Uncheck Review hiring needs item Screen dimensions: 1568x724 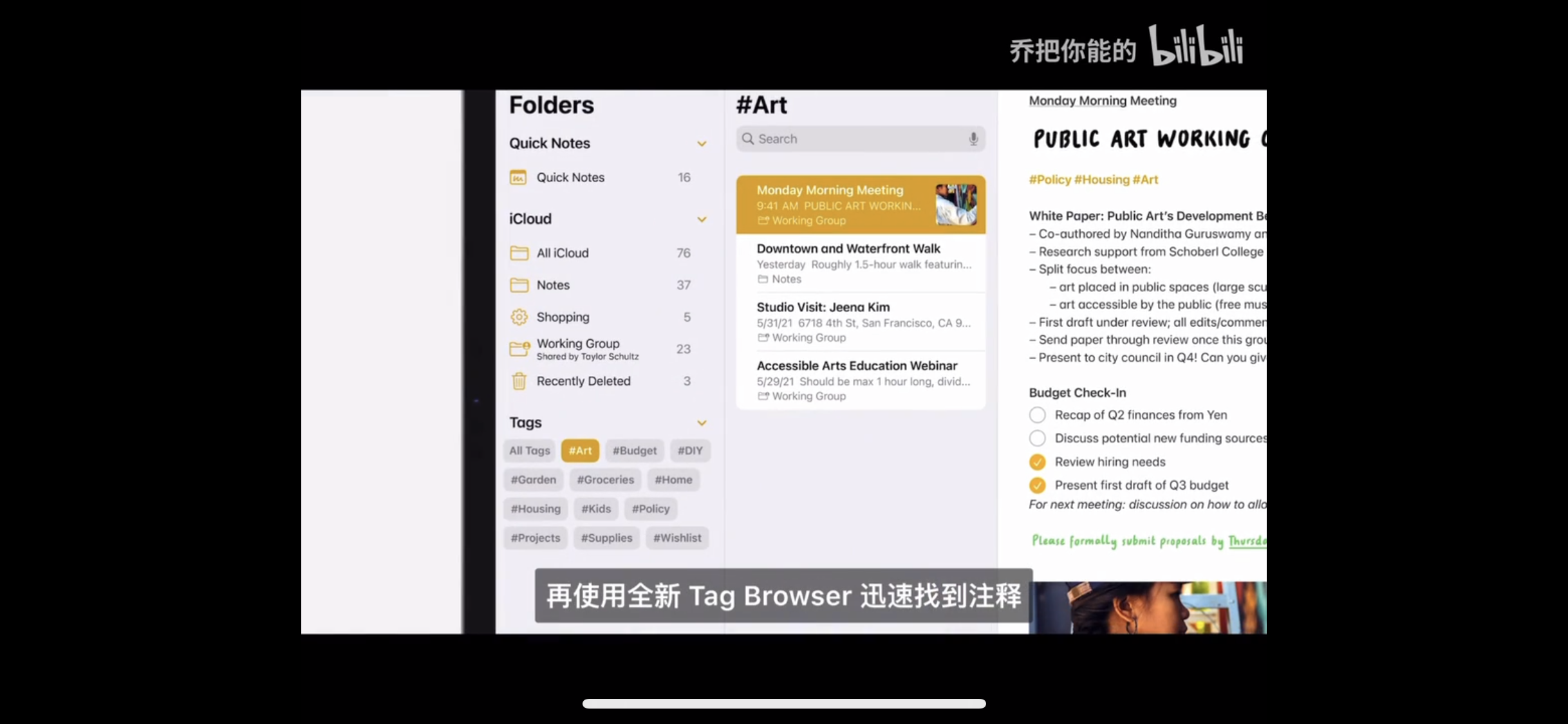pos(1037,462)
